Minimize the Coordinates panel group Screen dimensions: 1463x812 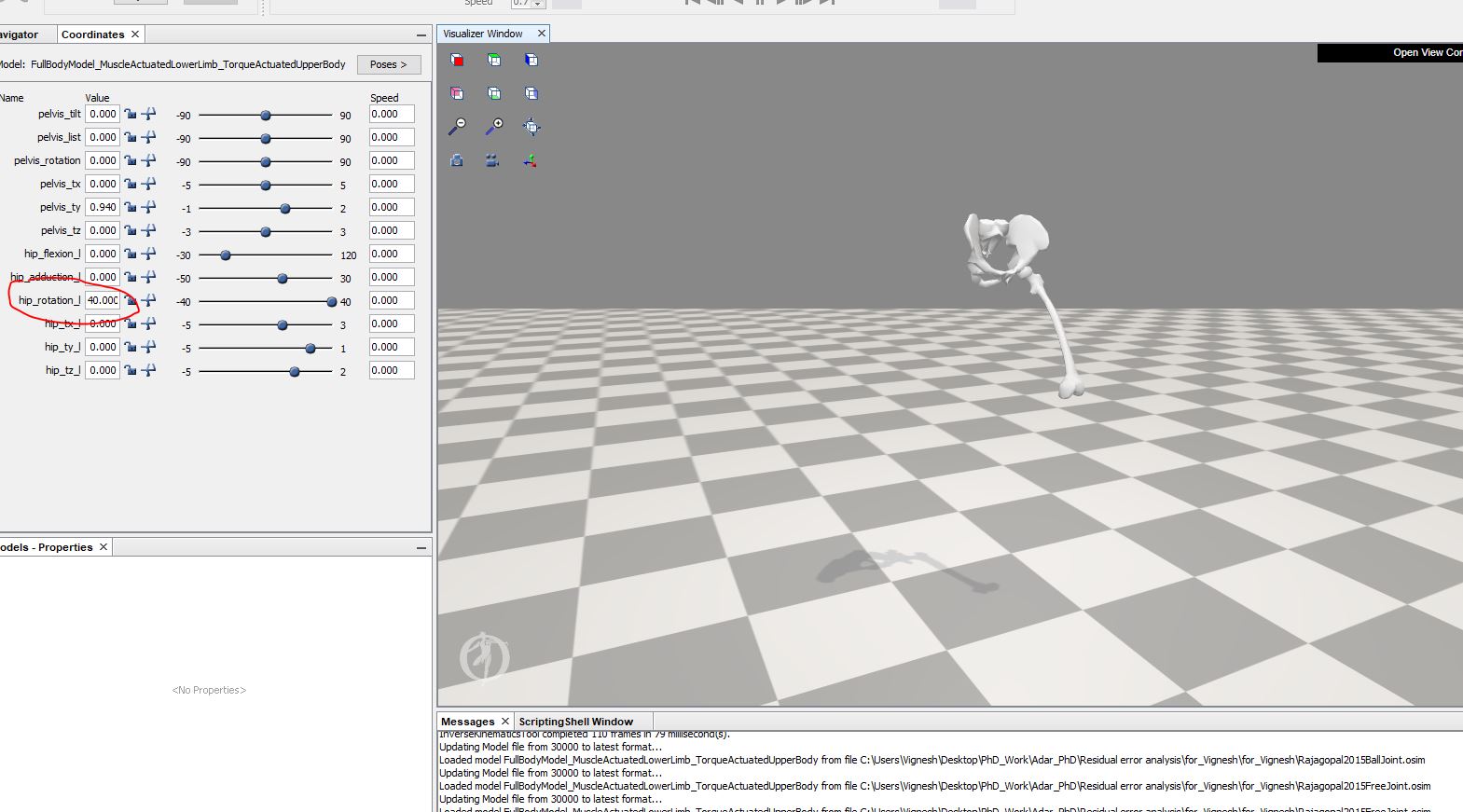click(x=421, y=34)
